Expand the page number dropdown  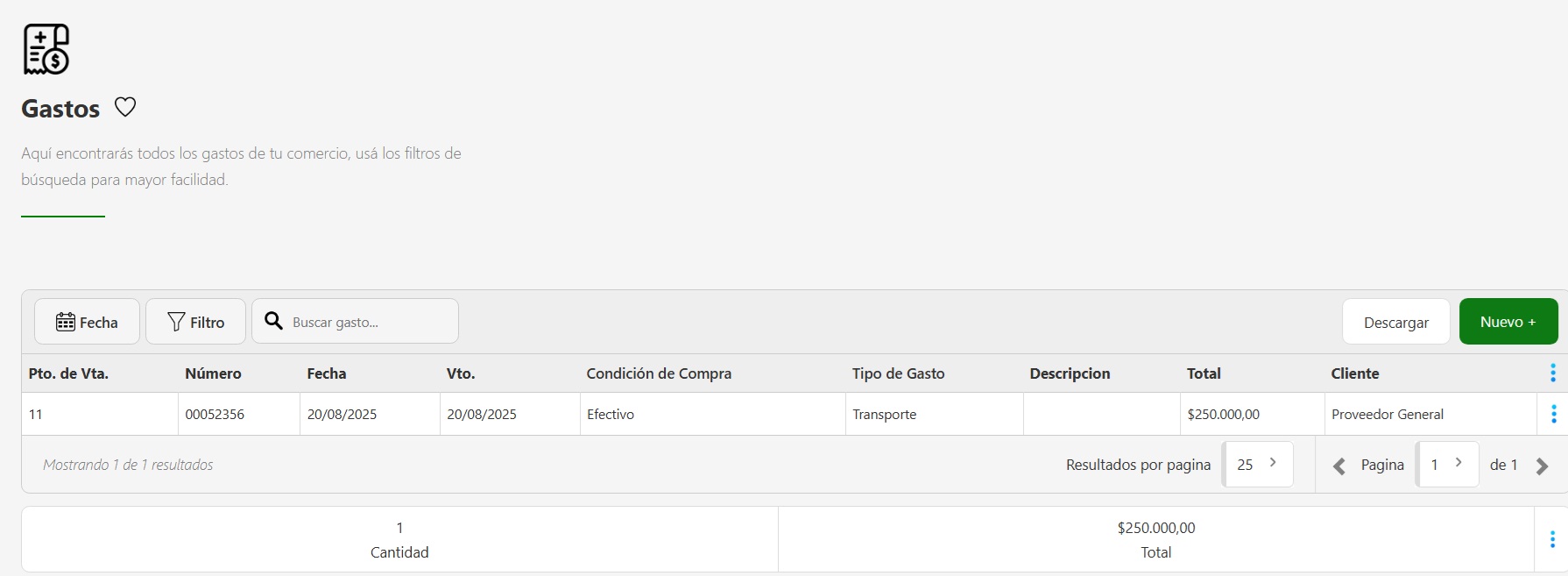pyautogui.click(x=1447, y=465)
